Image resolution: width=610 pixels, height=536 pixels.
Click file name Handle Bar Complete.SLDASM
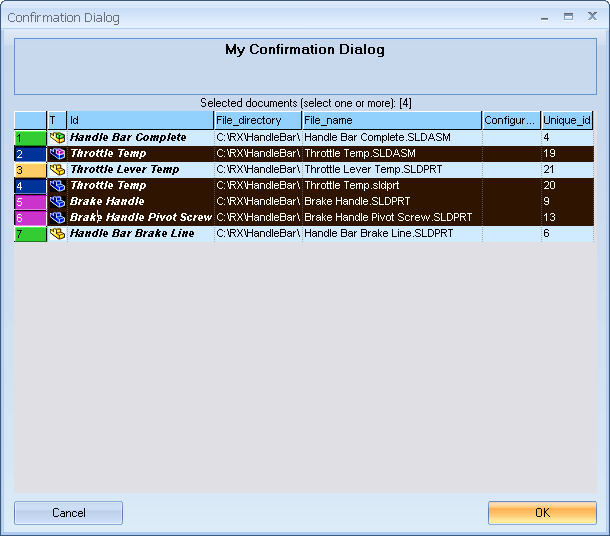pos(377,137)
